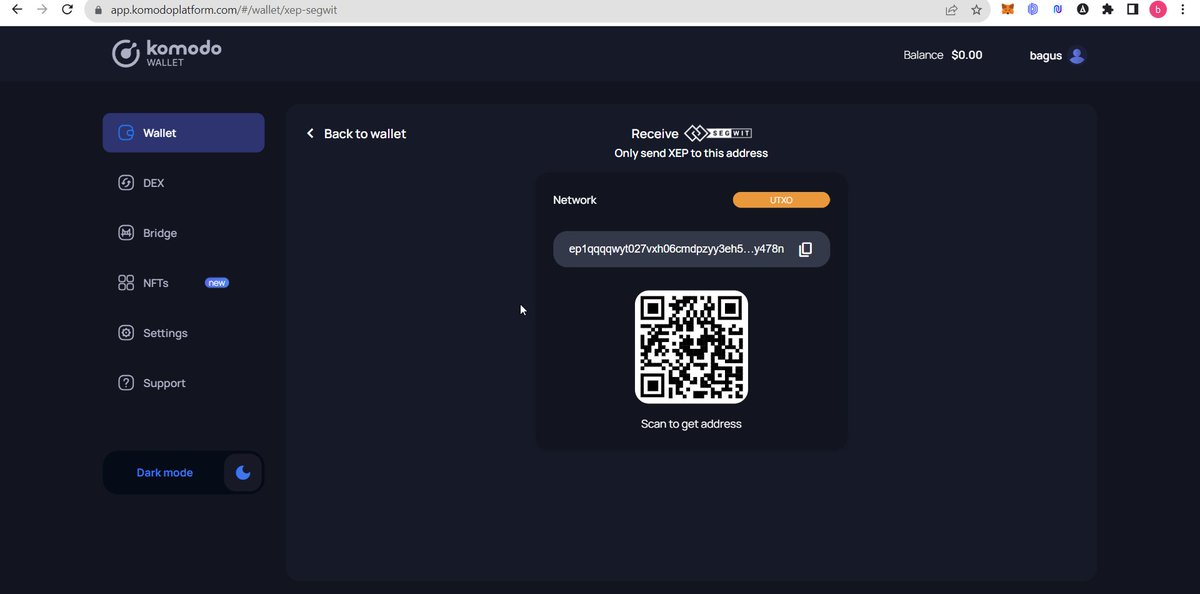Click the QR code image
The width and height of the screenshot is (1200, 594).
691,347
